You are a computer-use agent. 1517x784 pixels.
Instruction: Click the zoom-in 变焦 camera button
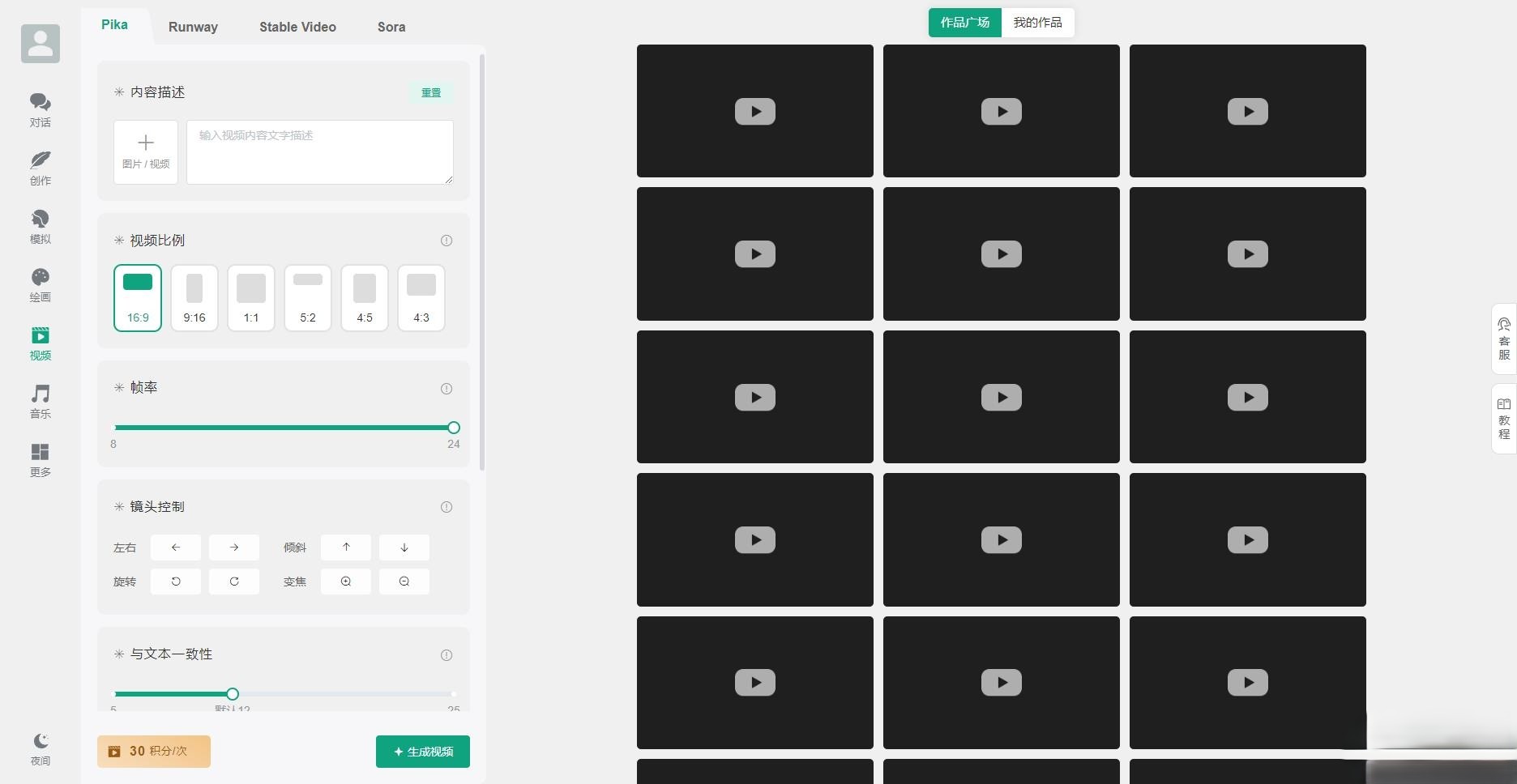(346, 582)
